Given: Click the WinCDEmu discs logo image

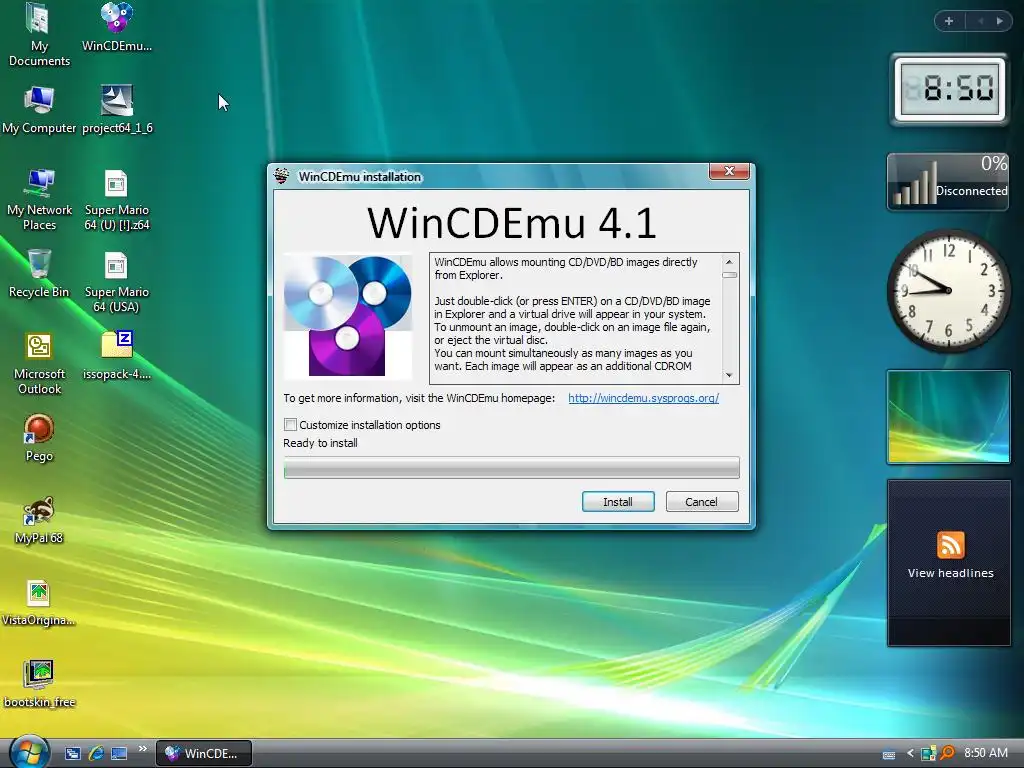Looking at the screenshot, I should click(x=347, y=315).
